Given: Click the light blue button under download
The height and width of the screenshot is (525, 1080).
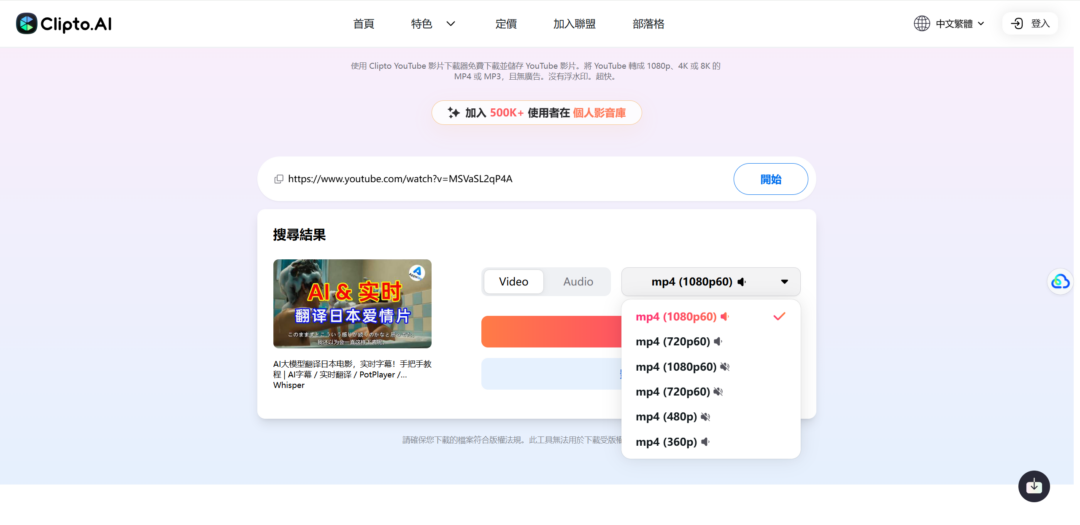Looking at the screenshot, I should click(551, 373).
